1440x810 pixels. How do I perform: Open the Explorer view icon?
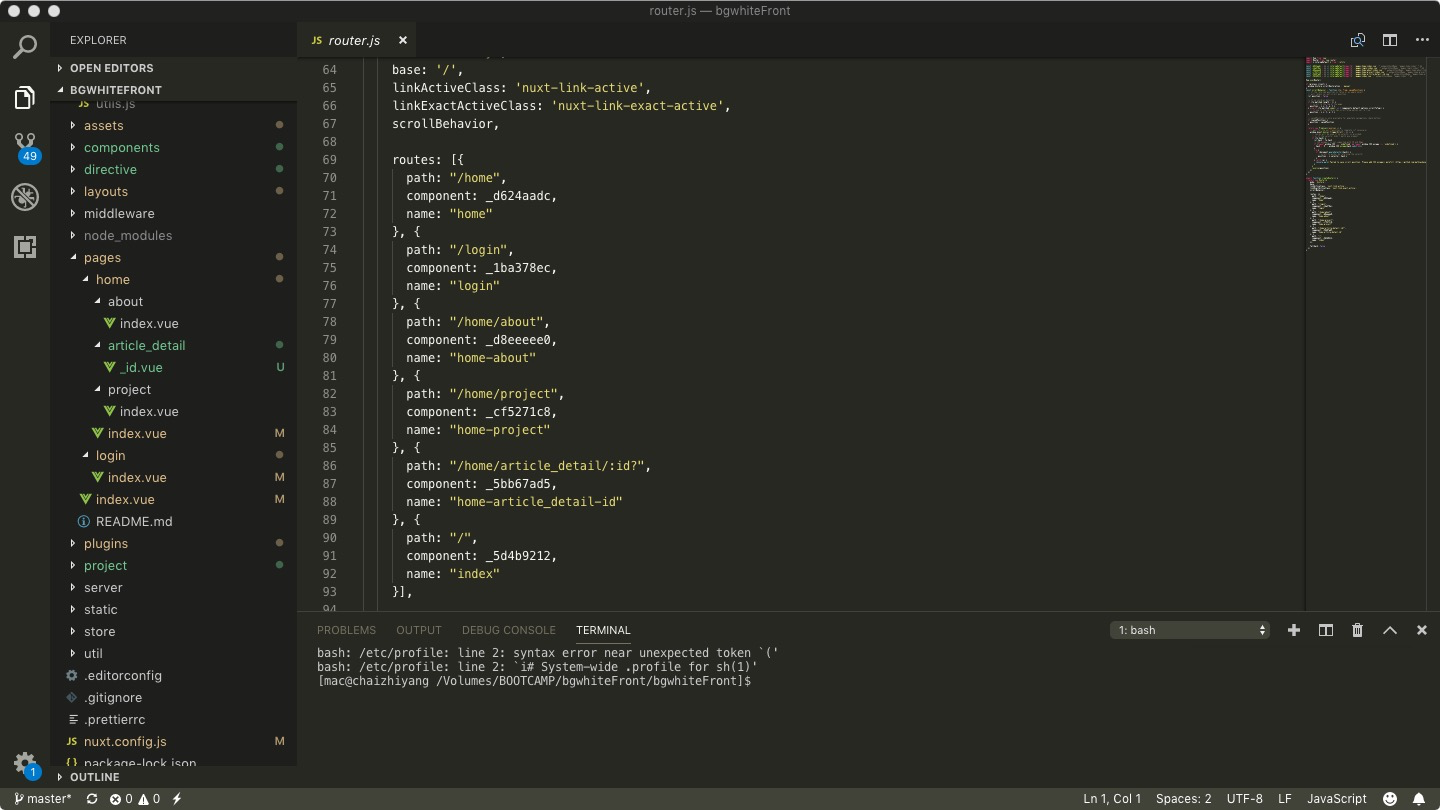[x=25, y=97]
